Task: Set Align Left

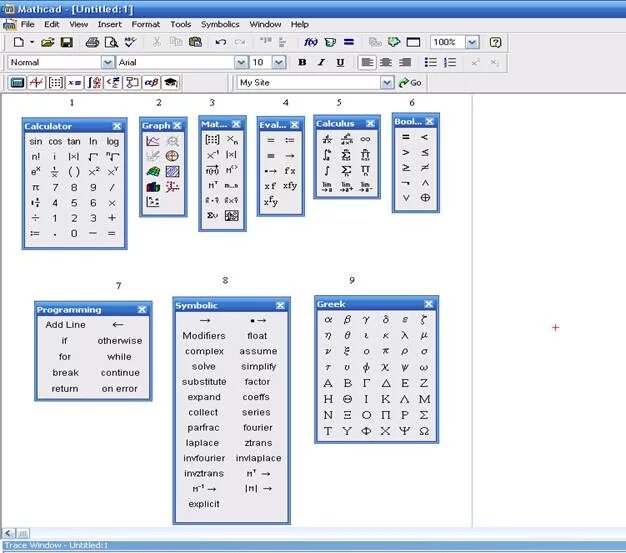Action: 367,62
